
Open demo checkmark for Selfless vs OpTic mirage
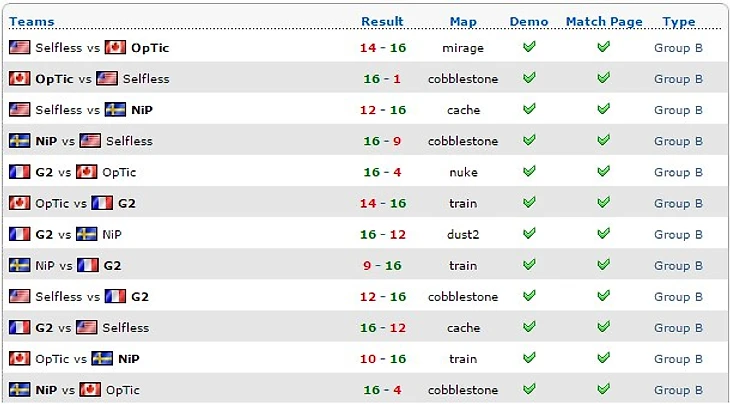pos(529,47)
